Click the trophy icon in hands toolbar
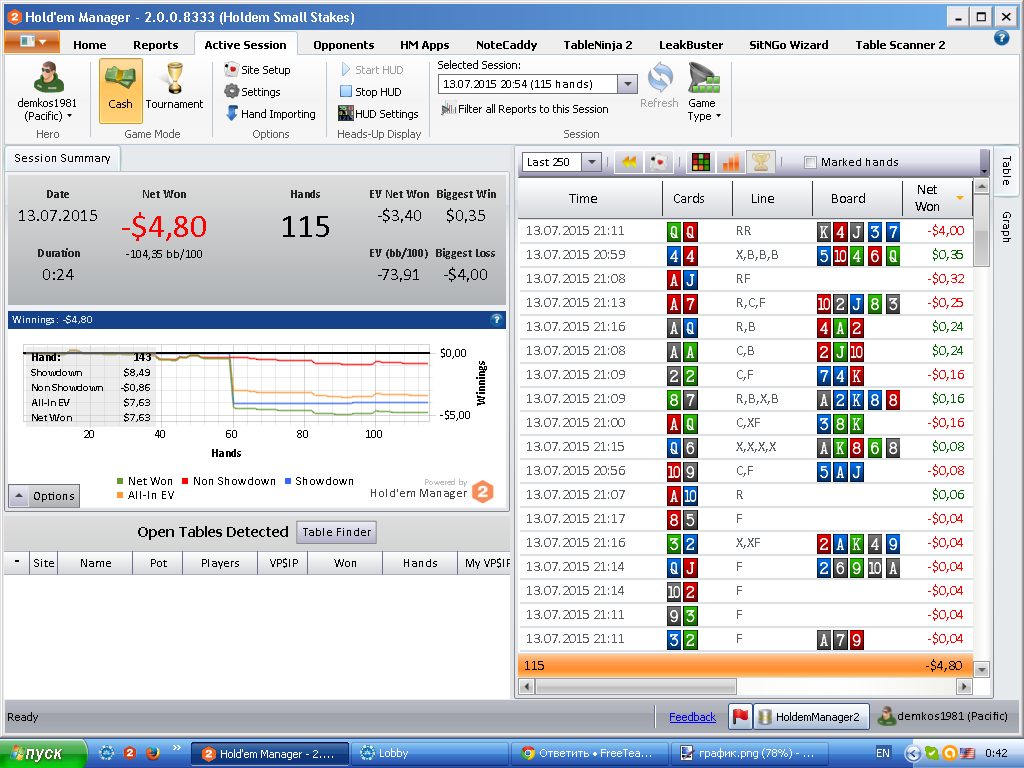1024x768 pixels. coord(760,162)
